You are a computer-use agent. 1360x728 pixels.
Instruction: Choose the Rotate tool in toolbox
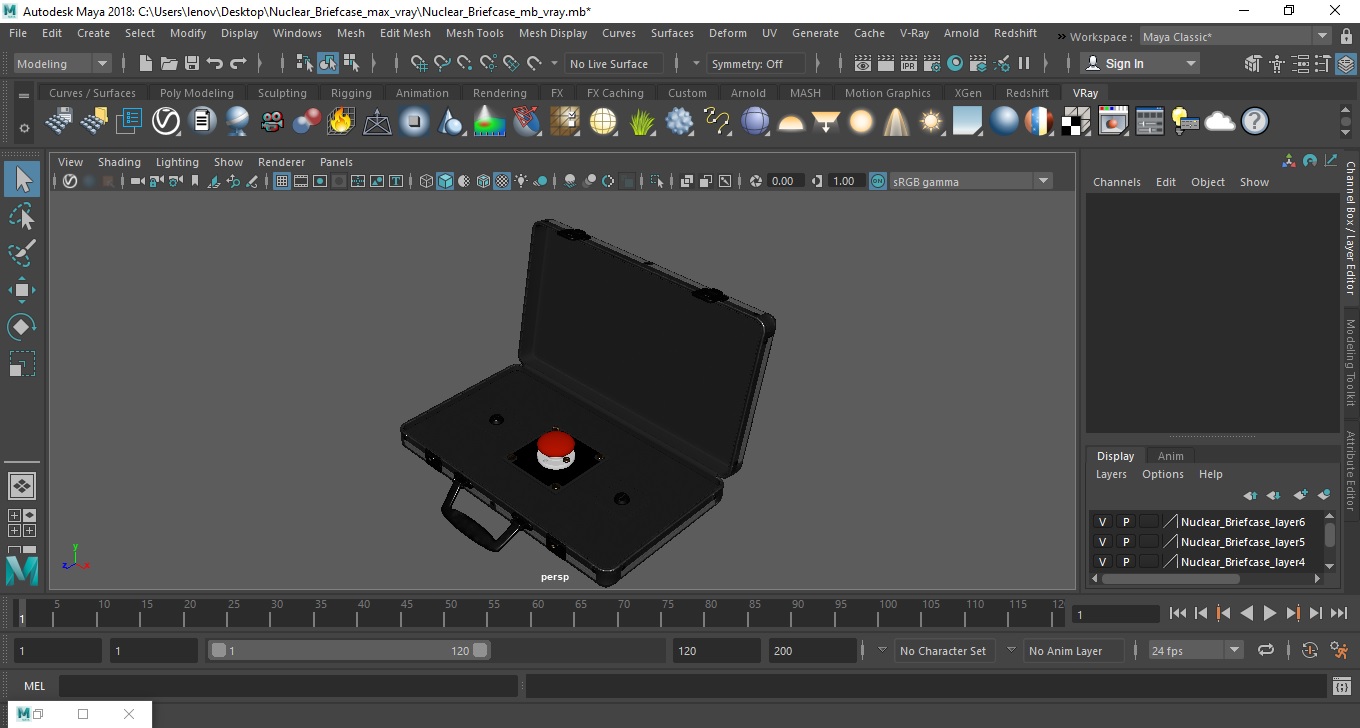coord(22,326)
